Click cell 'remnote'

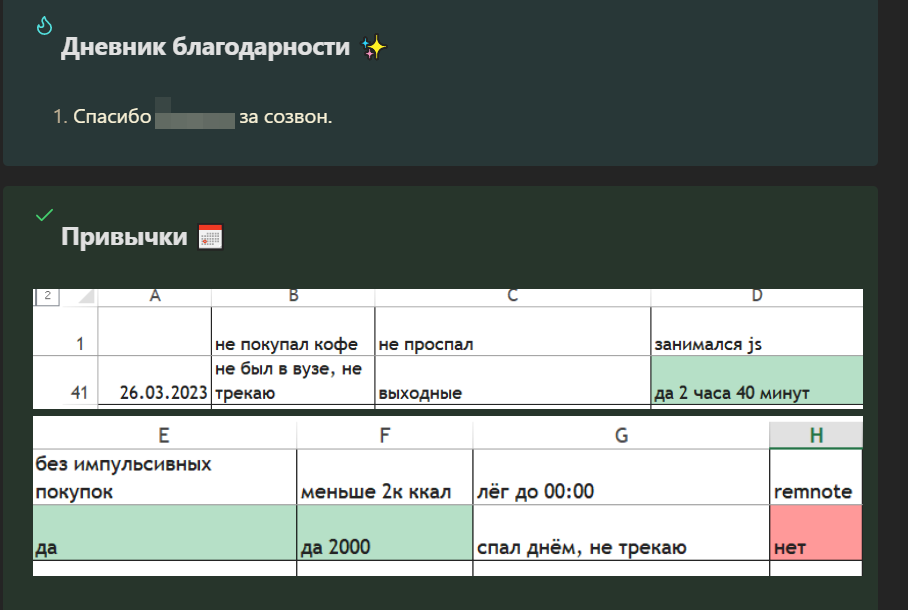tap(816, 477)
